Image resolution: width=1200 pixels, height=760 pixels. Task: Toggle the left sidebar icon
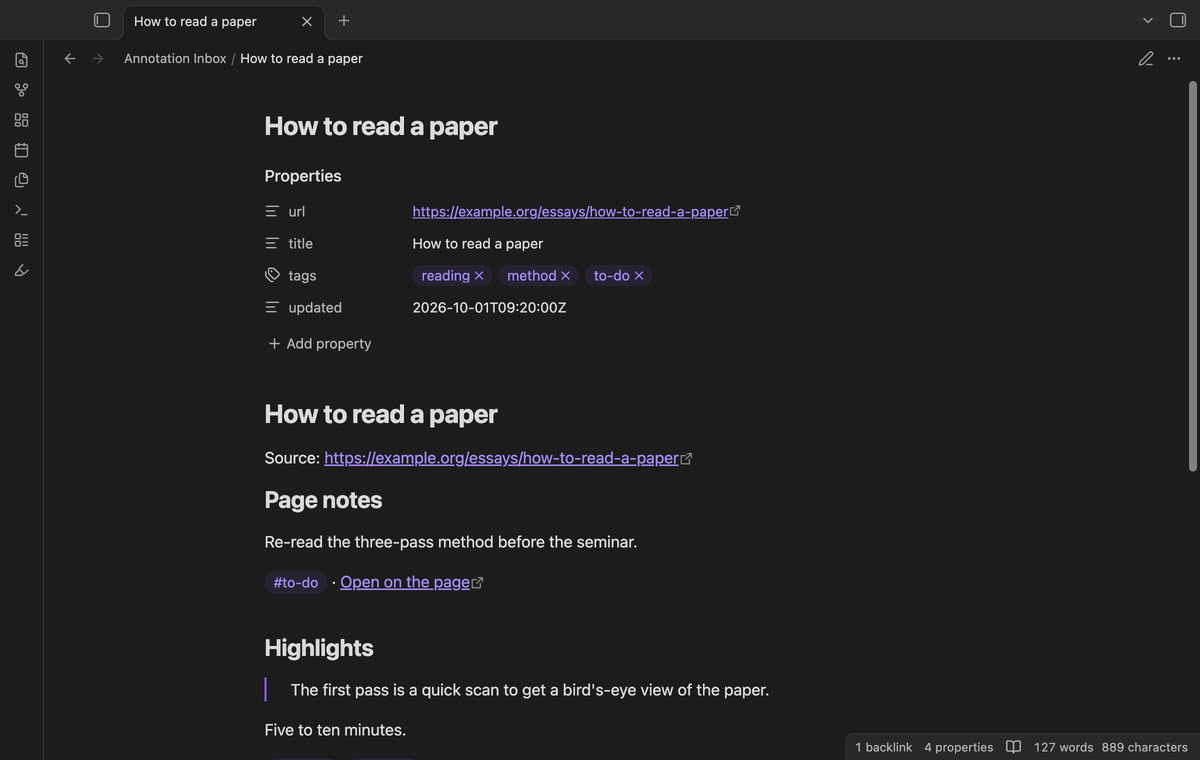point(102,20)
